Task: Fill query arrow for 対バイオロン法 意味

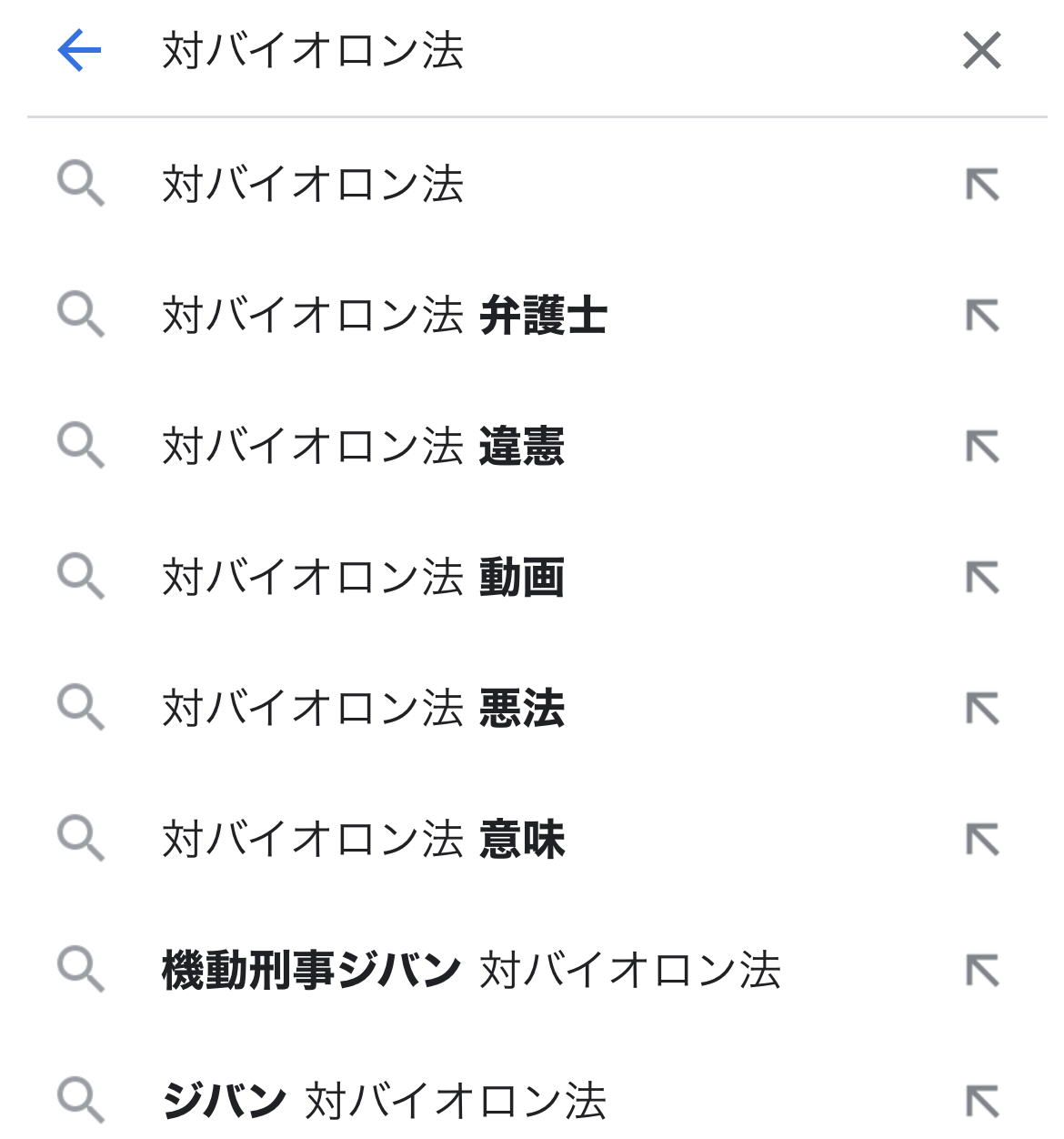Action: (x=982, y=840)
